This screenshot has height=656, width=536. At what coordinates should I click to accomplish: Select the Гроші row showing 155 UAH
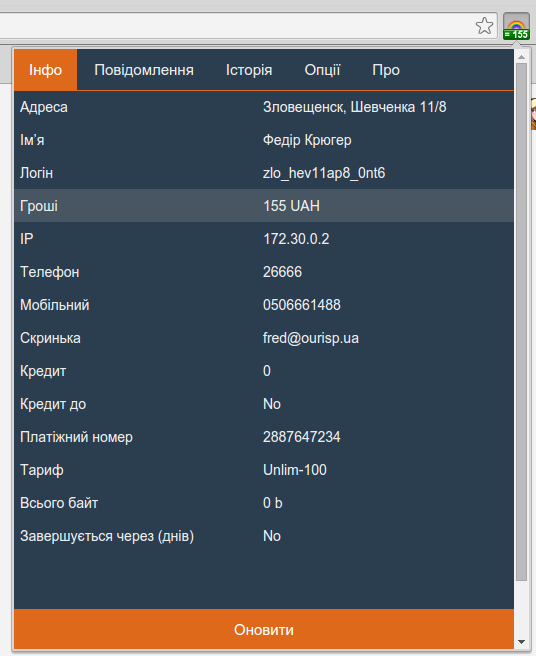click(264, 205)
